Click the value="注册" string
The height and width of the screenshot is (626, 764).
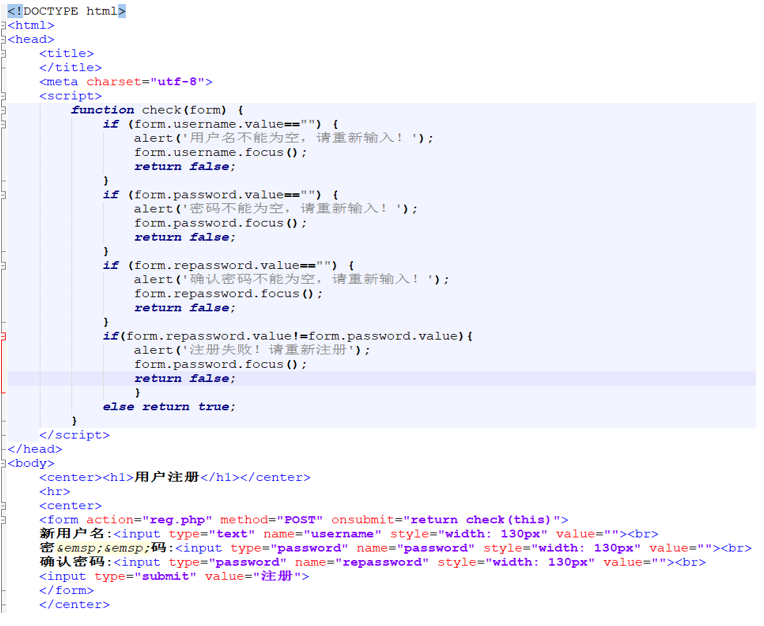(253, 576)
